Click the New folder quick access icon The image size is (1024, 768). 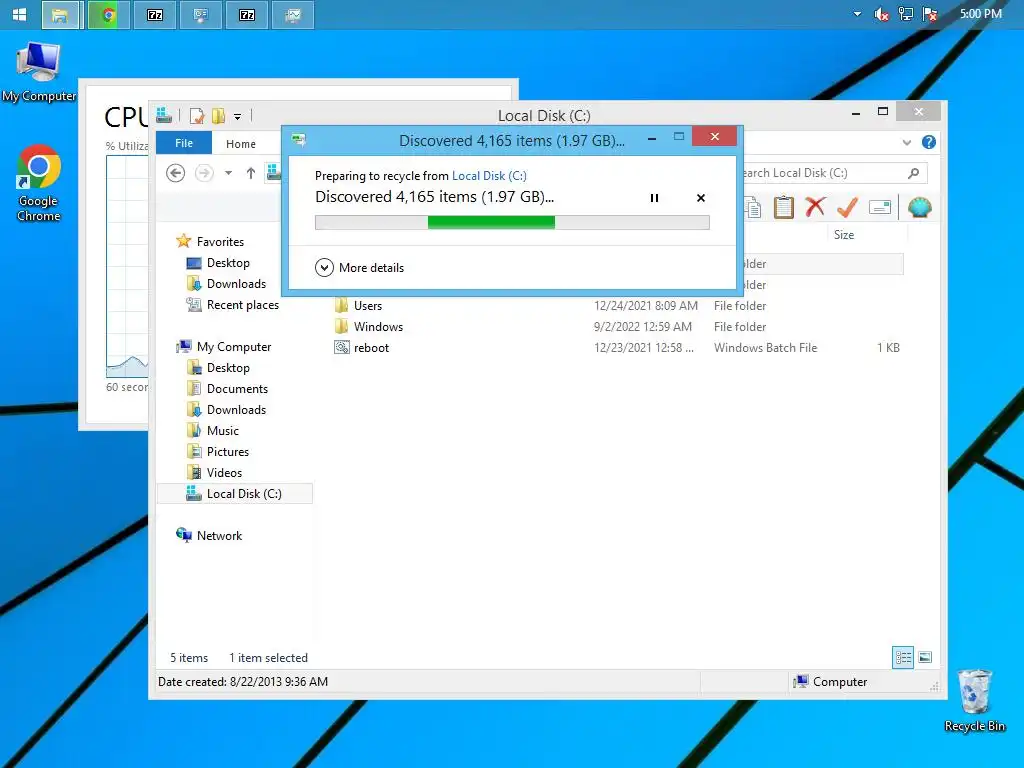click(x=218, y=116)
